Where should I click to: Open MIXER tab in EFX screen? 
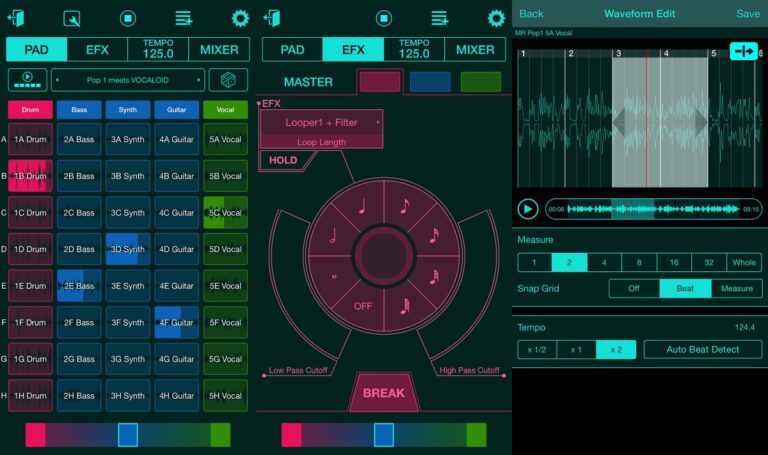pos(475,50)
